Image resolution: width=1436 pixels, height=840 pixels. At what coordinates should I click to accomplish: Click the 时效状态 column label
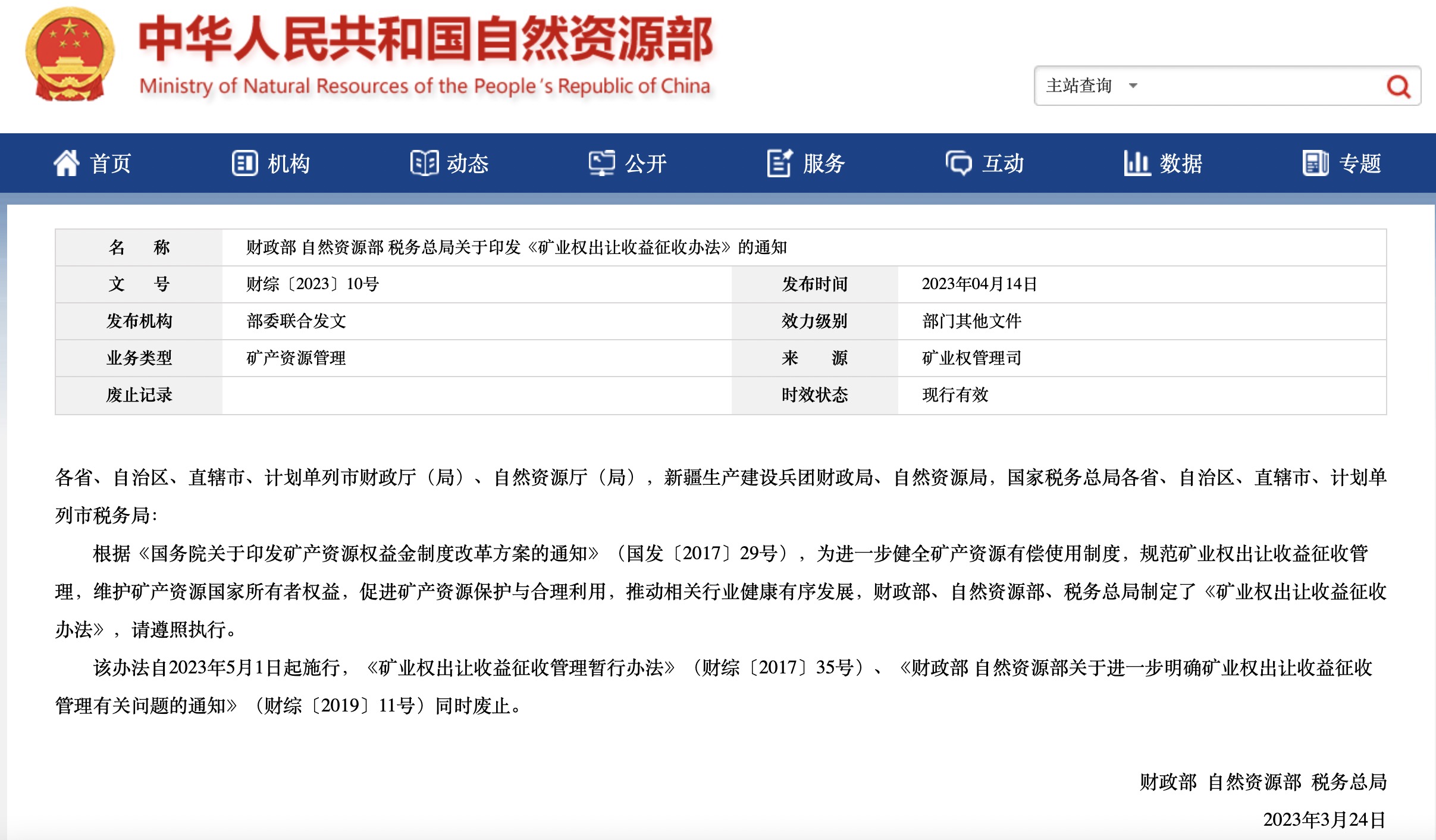(x=814, y=395)
